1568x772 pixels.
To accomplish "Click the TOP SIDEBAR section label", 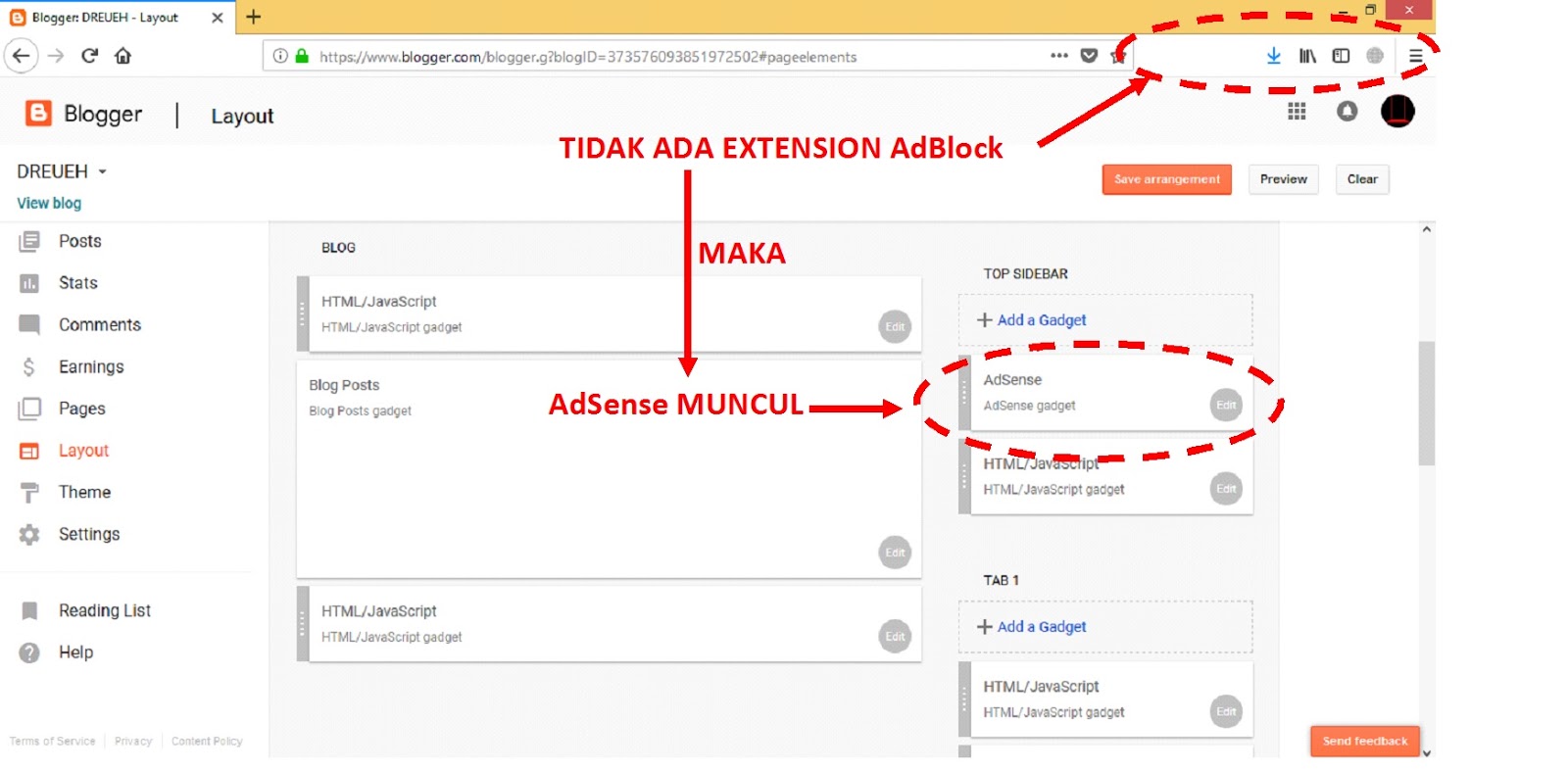I will pyautogui.click(x=1025, y=274).
